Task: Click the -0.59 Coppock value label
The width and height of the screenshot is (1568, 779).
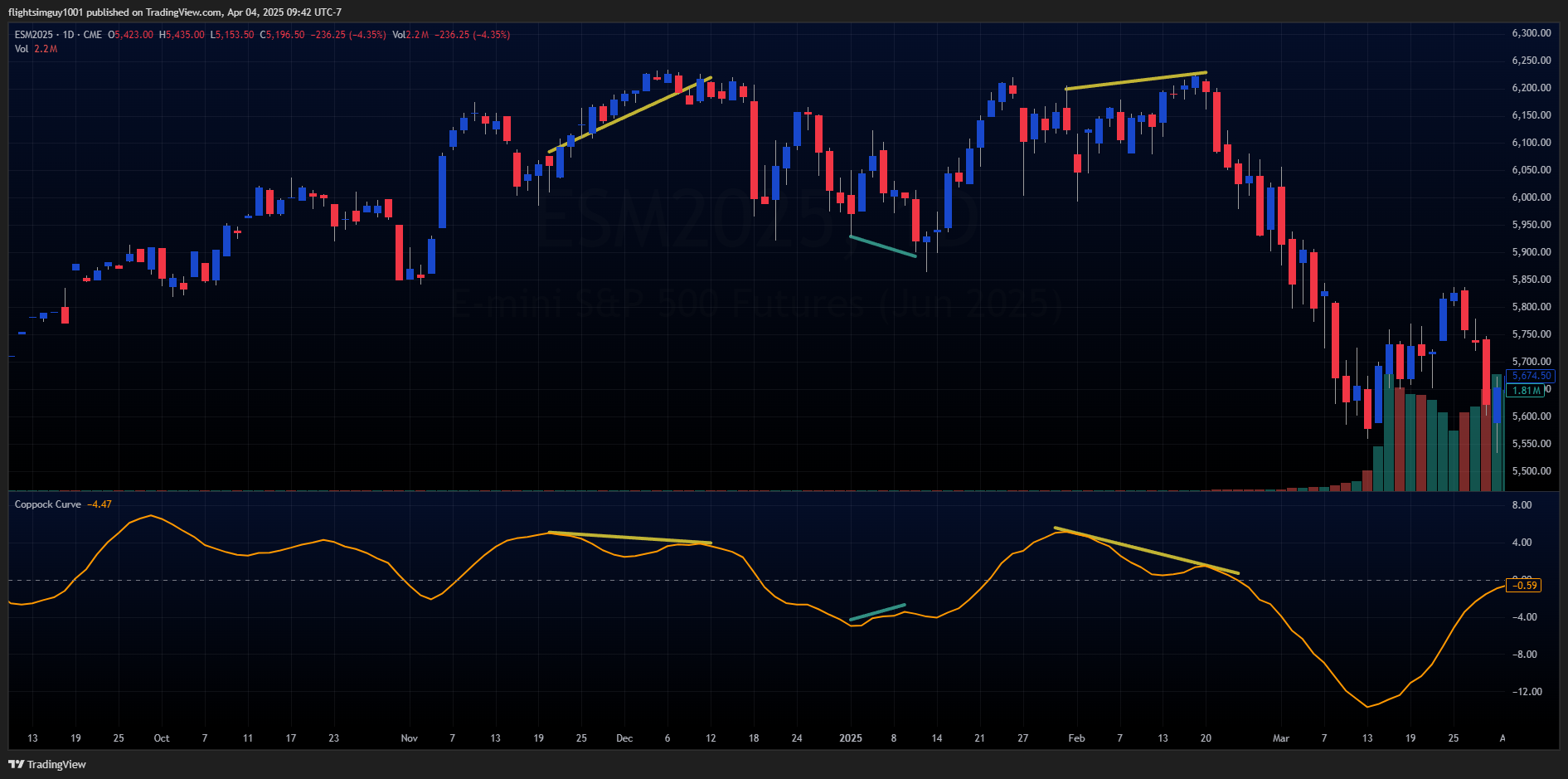Action: coord(1525,586)
